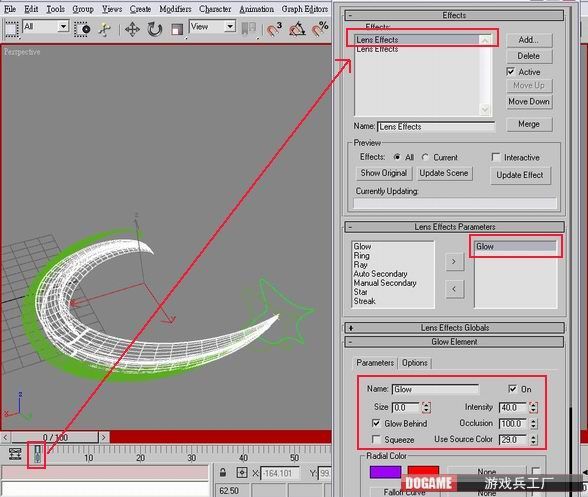
Task: Click the Mirror tool icon
Action: (x=249, y=29)
